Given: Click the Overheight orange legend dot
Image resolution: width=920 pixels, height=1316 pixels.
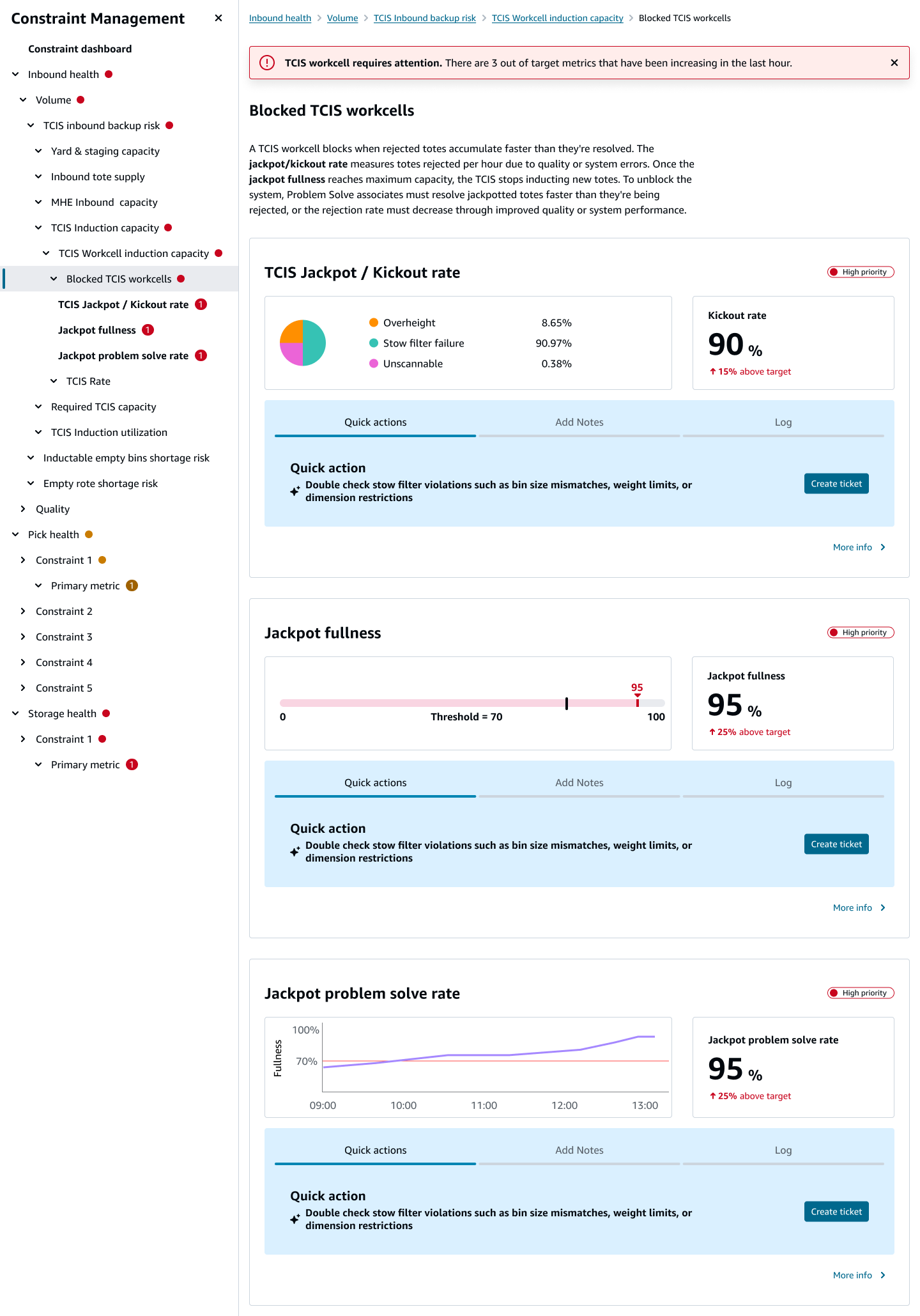Looking at the screenshot, I should tap(374, 322).
